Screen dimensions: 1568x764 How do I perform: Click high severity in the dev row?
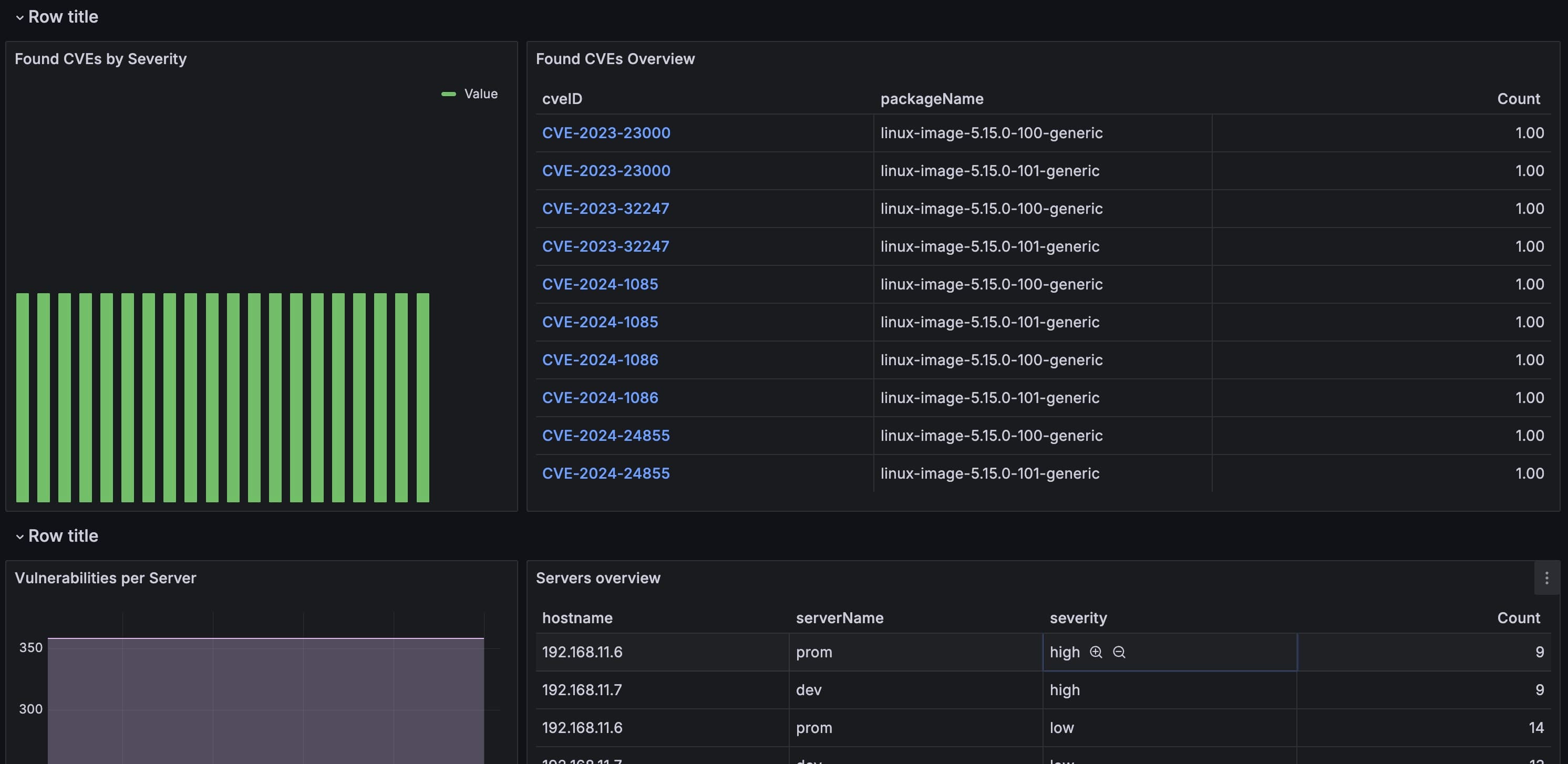[1065, 690]
